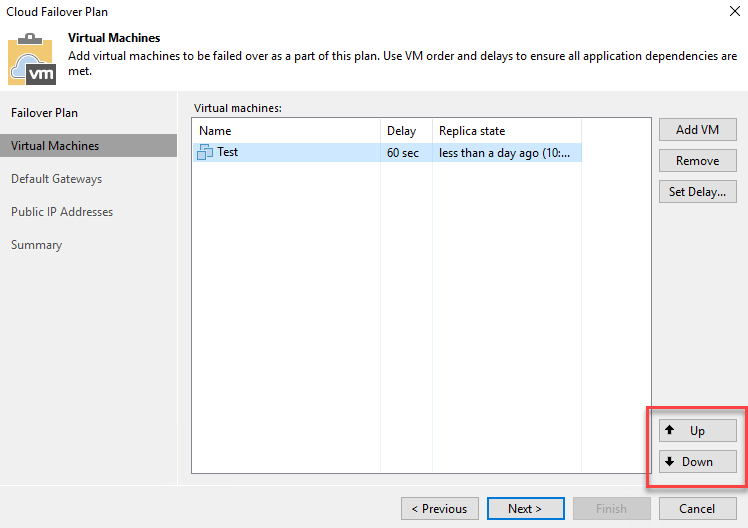Open the Public IP Addresses step
The height and width of the screenshot is (528, 748).
(62, 212)
